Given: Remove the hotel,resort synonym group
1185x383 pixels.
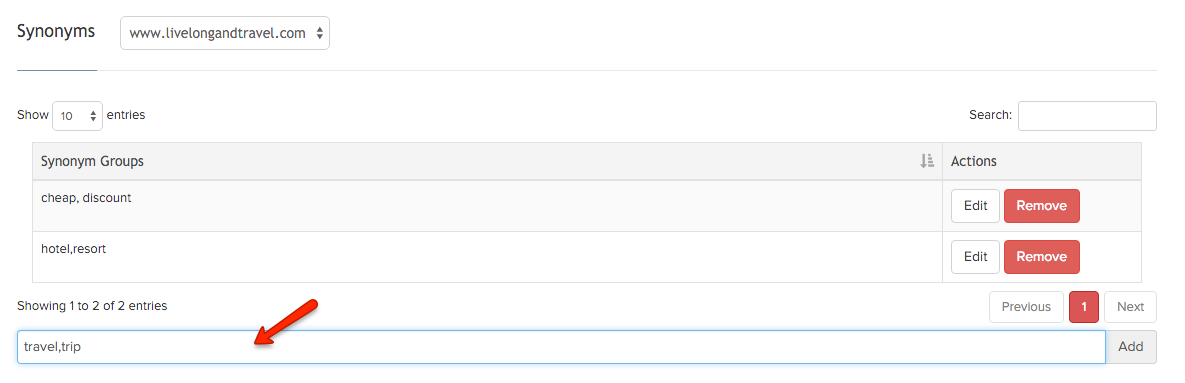Looking at the screenshot, I should pos(1041,257).
